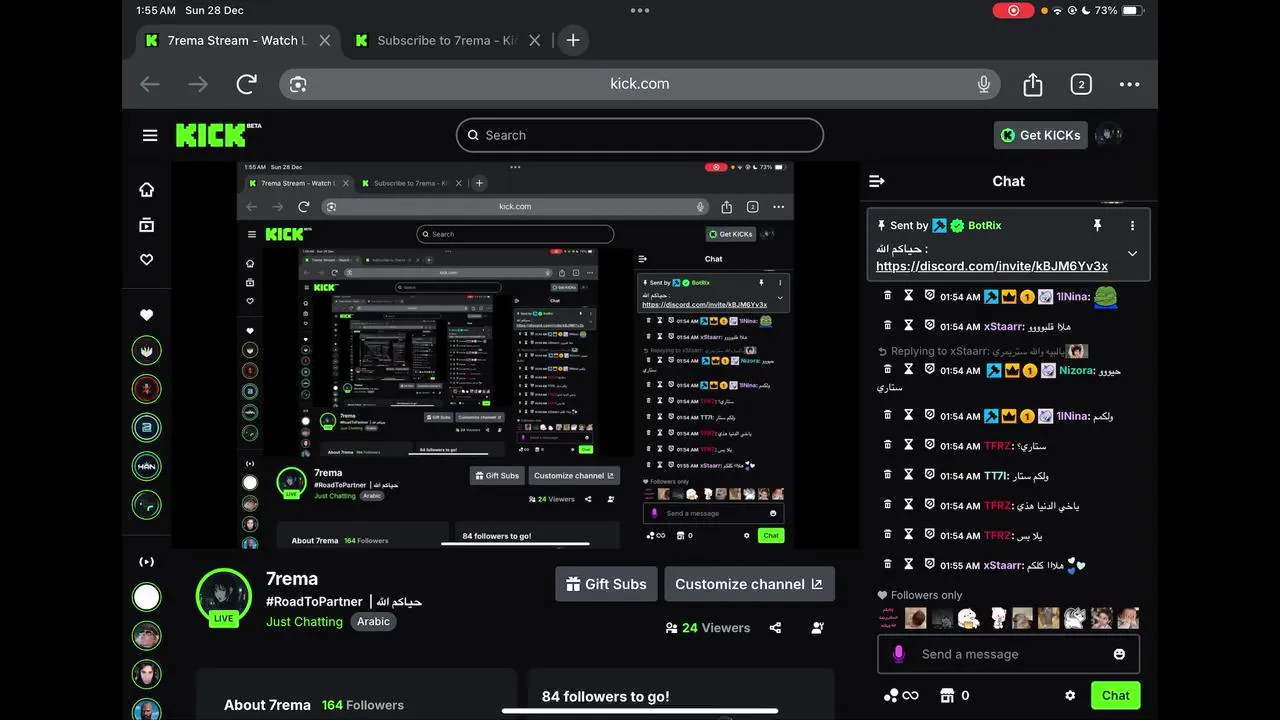The width and height of the screenshot is (1280, 720).
Task: Open the Just Chatting category link
Action: [x=304, y=621]
